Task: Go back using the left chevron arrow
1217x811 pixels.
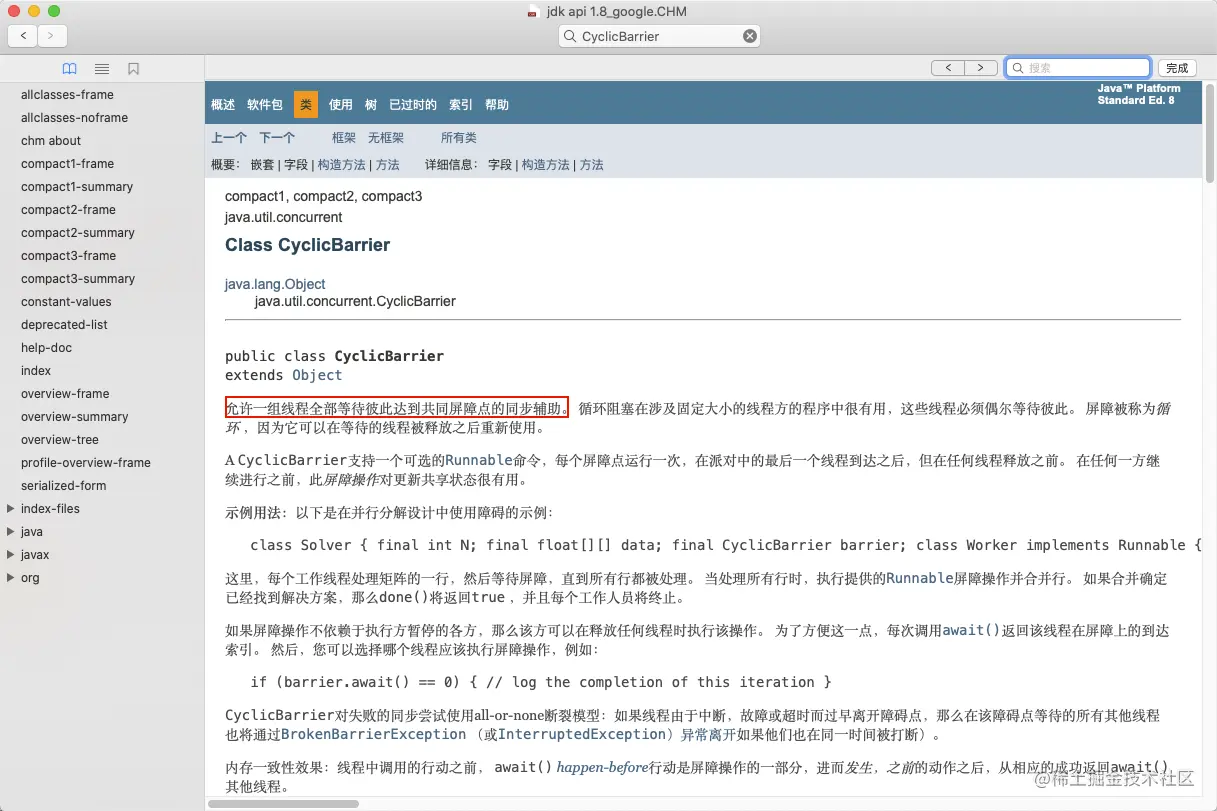Action: coord(22,35)
